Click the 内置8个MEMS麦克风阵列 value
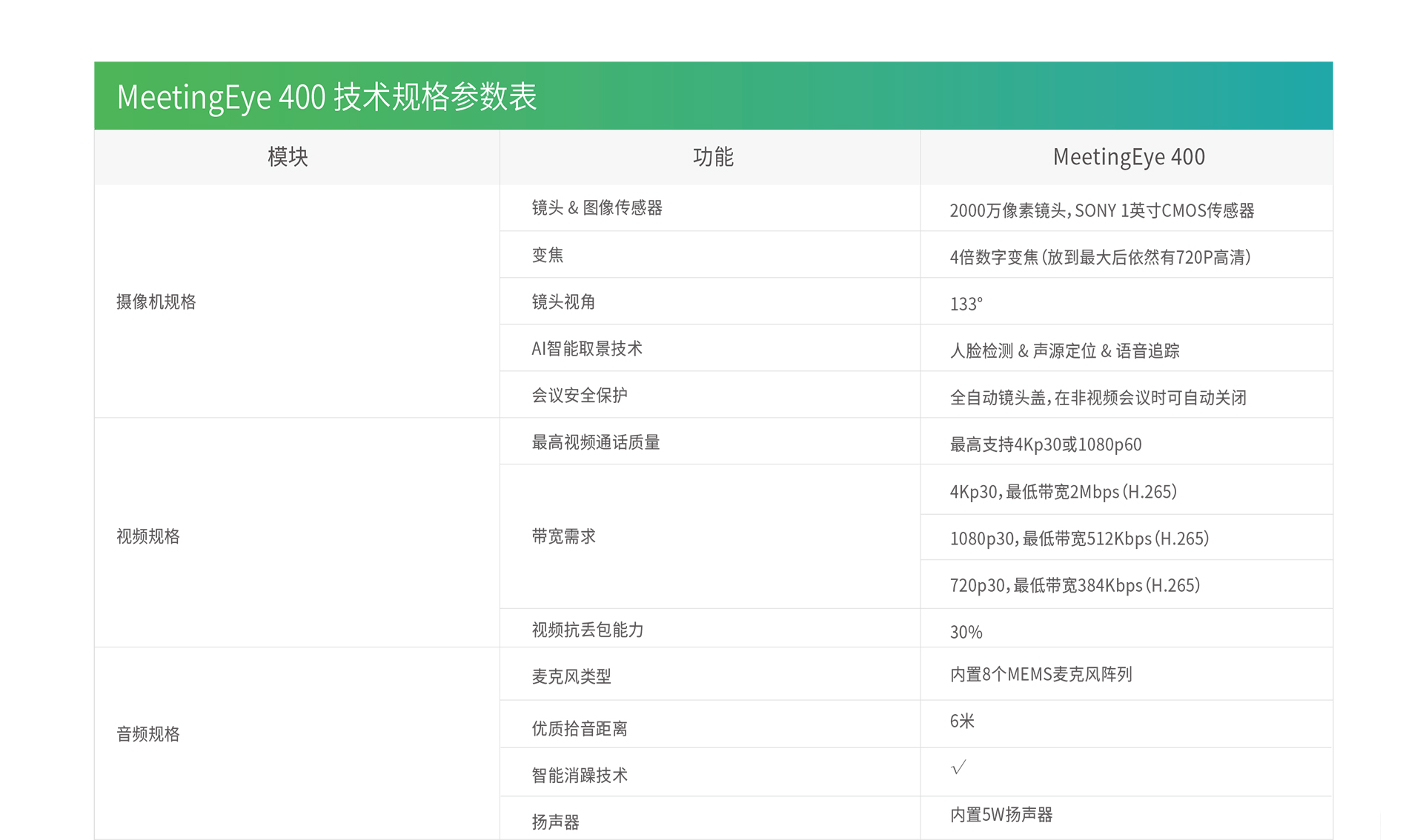This screenshot has width=1423, height=840. pos(1041,674)
